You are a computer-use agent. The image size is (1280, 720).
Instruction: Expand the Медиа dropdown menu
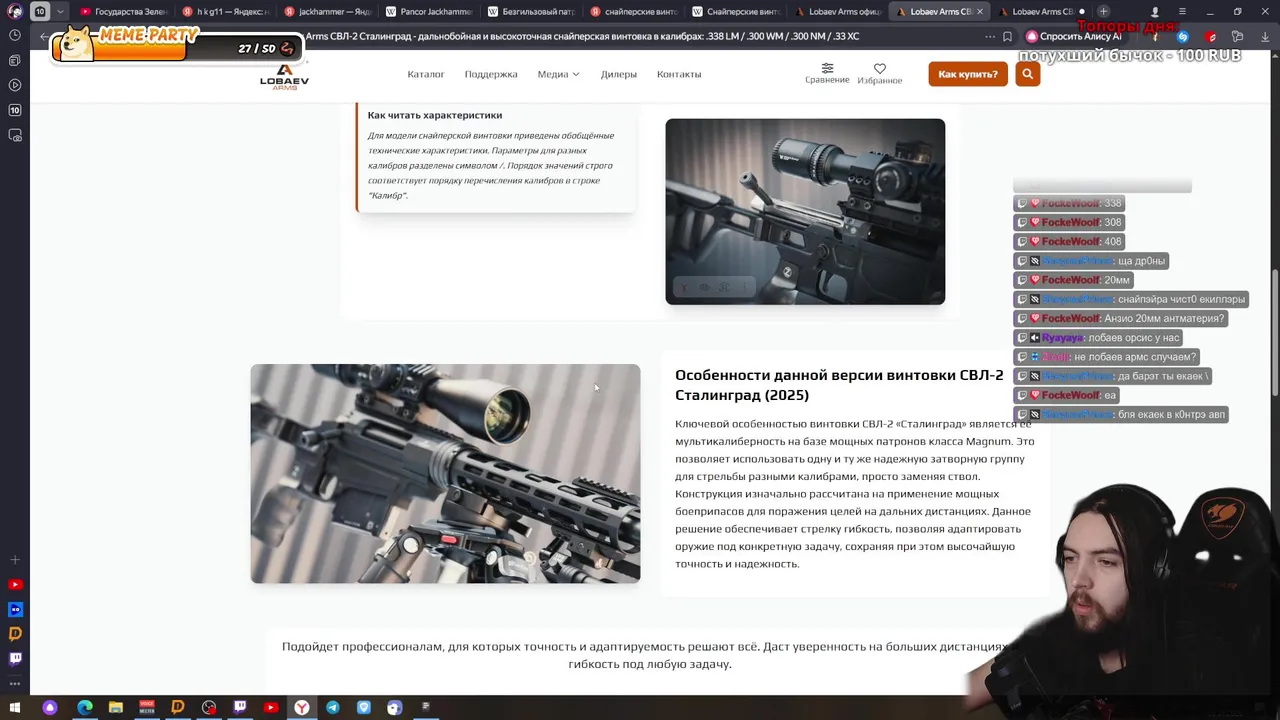558,74
